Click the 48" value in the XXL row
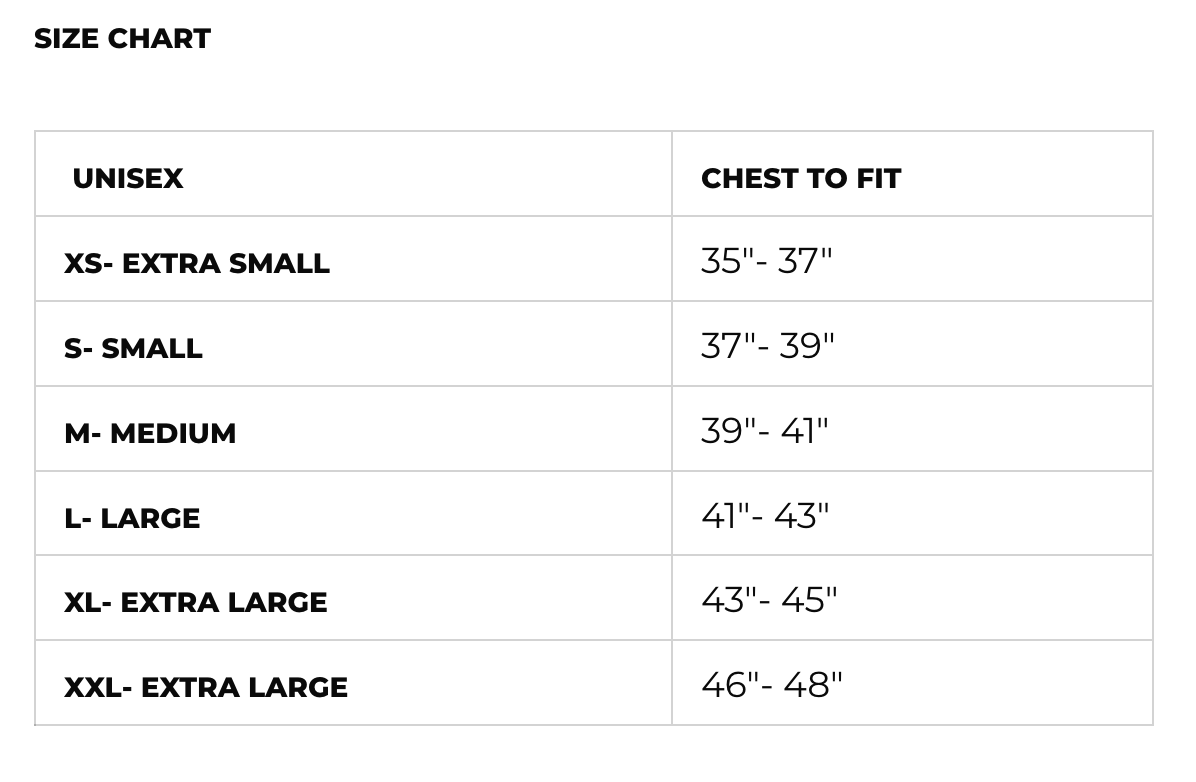The image size is (1196, 782). pos(813,686)
